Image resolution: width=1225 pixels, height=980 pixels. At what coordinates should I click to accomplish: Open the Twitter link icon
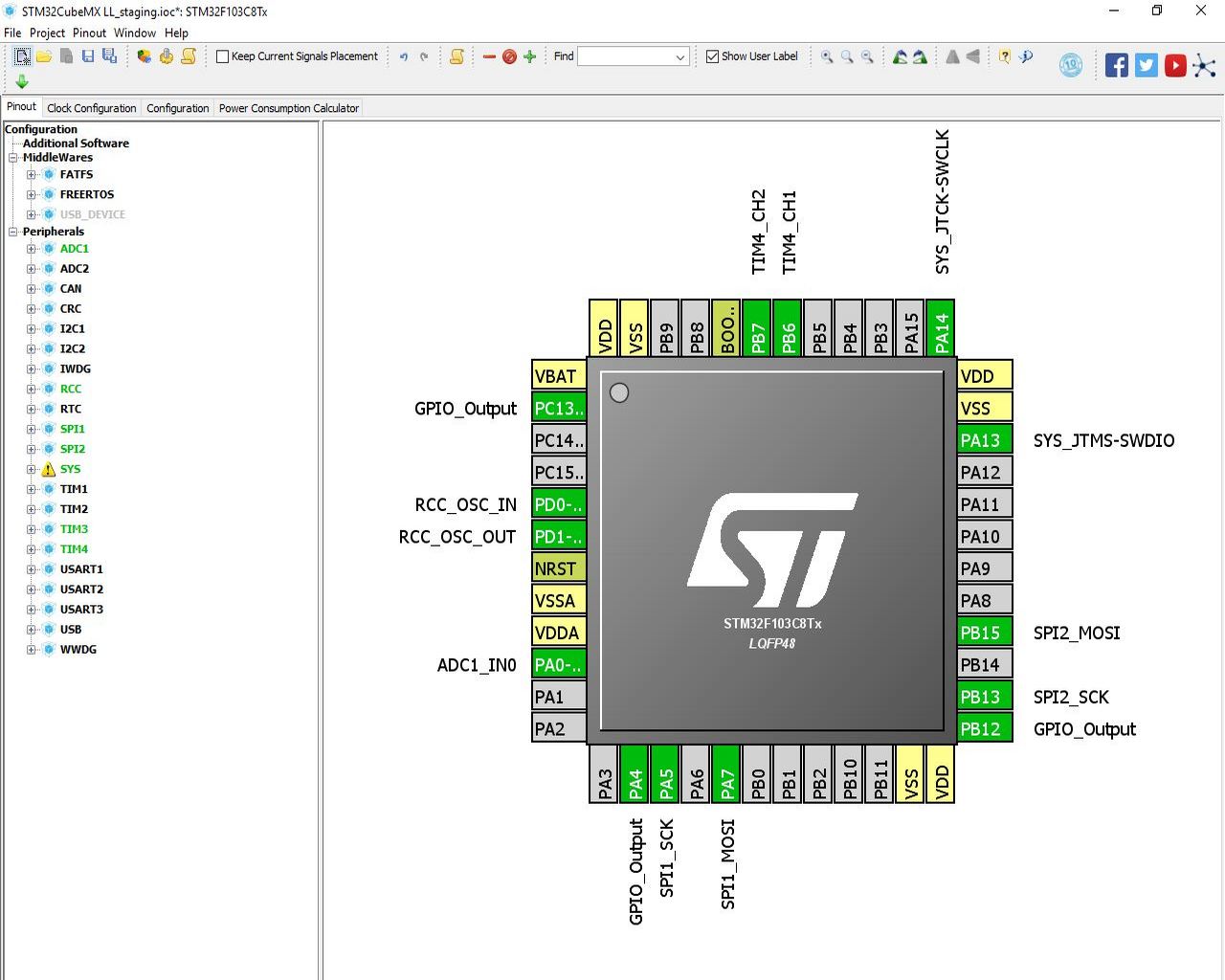click(1147, 65)
